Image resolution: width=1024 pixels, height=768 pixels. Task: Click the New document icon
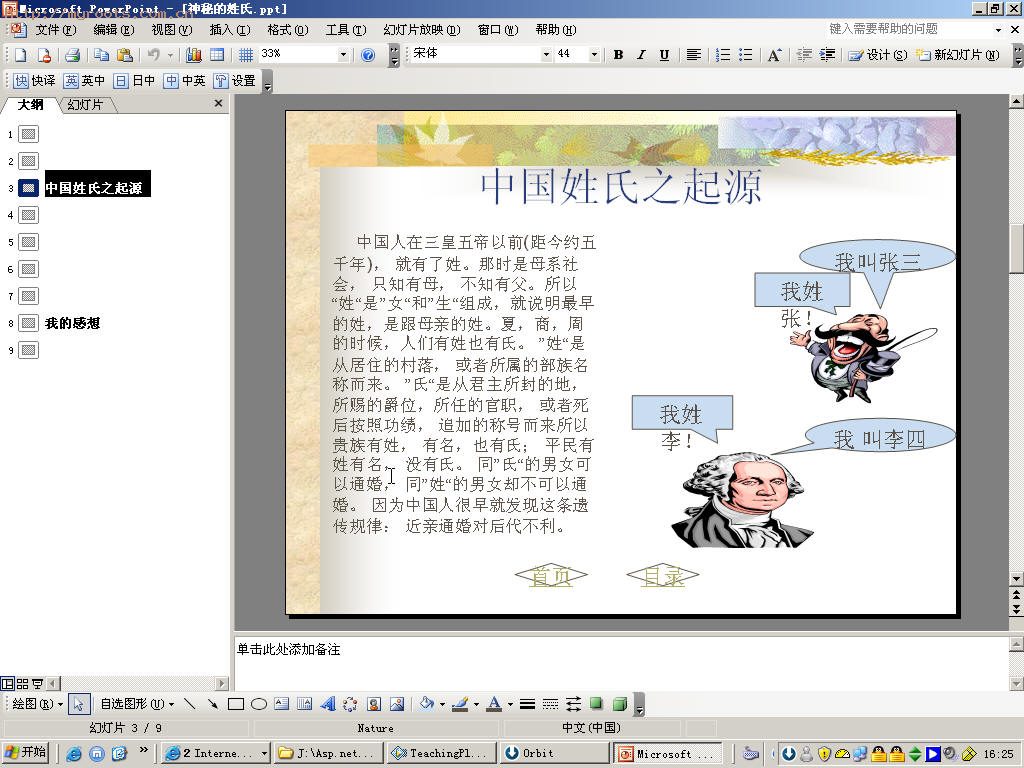(x=21, y=55)
